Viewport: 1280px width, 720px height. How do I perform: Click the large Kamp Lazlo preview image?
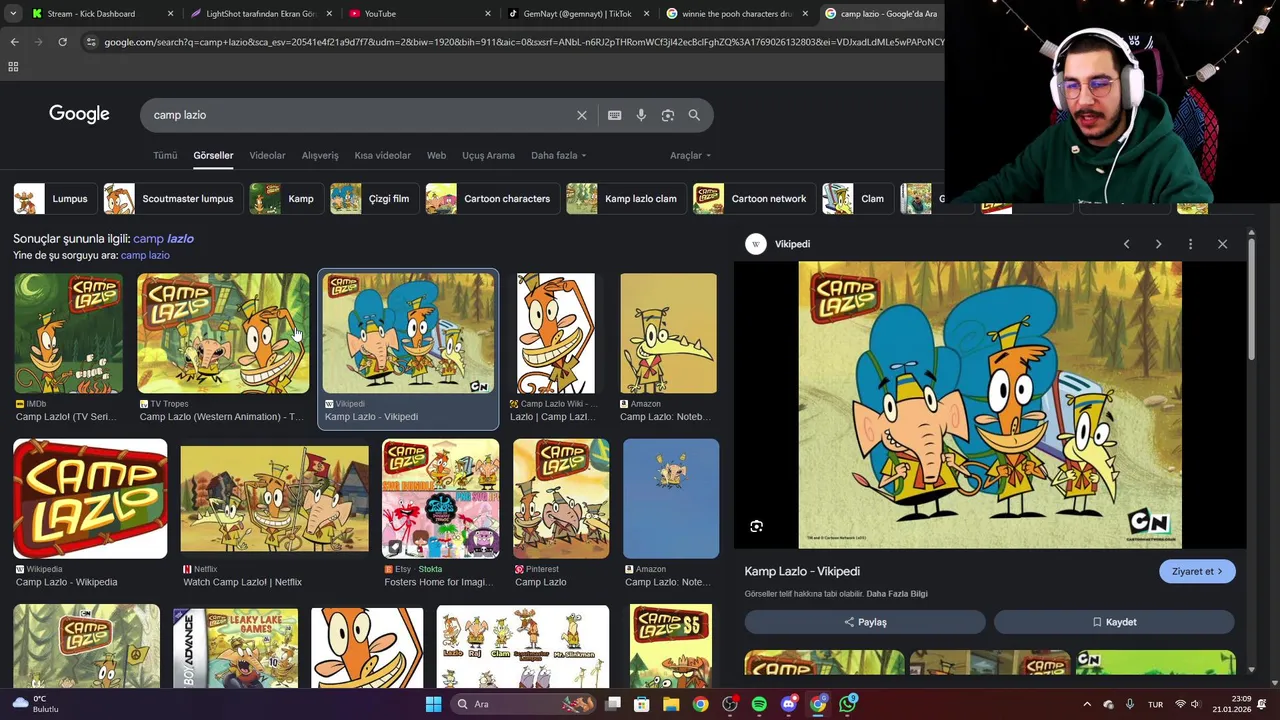[x=990, y=405]
